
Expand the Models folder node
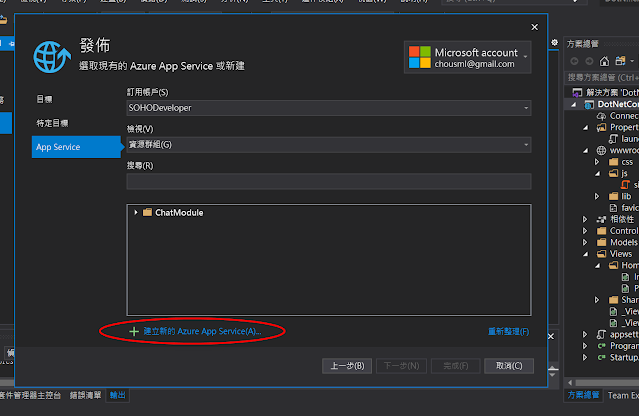coord(585,242)
